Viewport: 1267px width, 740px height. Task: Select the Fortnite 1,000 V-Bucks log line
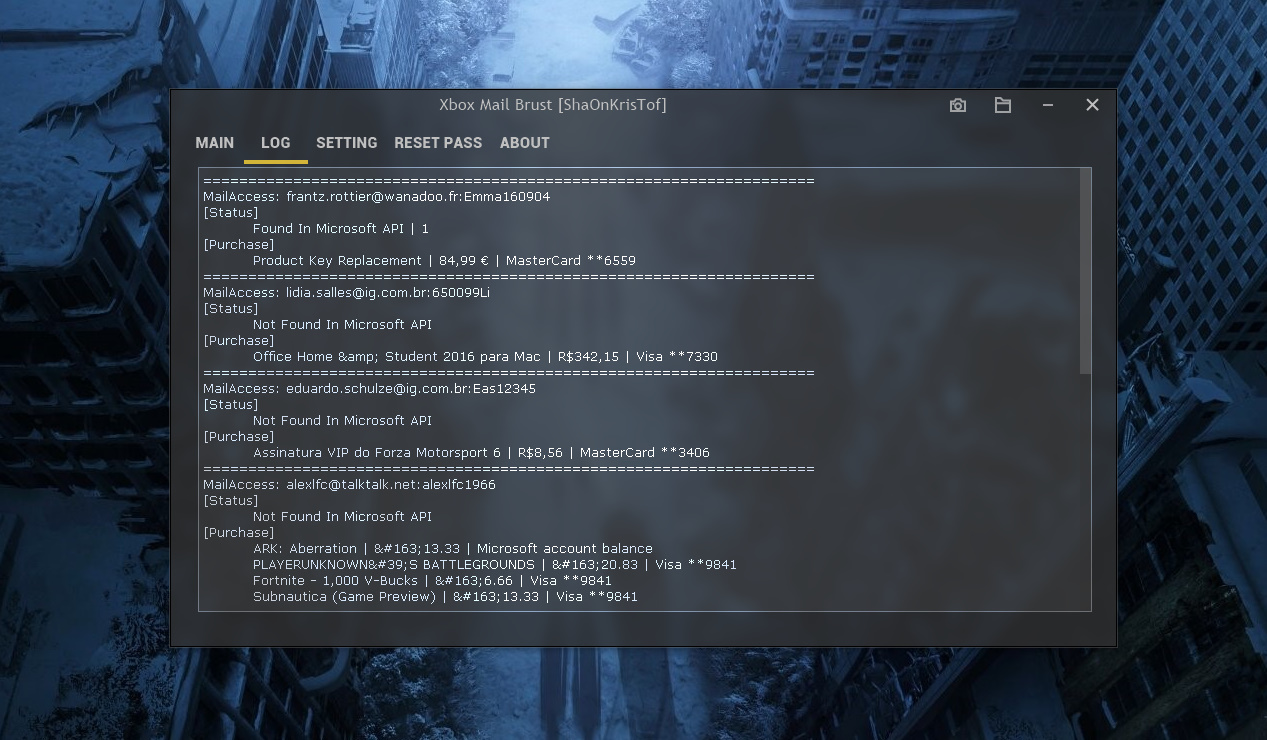point(432,581)
